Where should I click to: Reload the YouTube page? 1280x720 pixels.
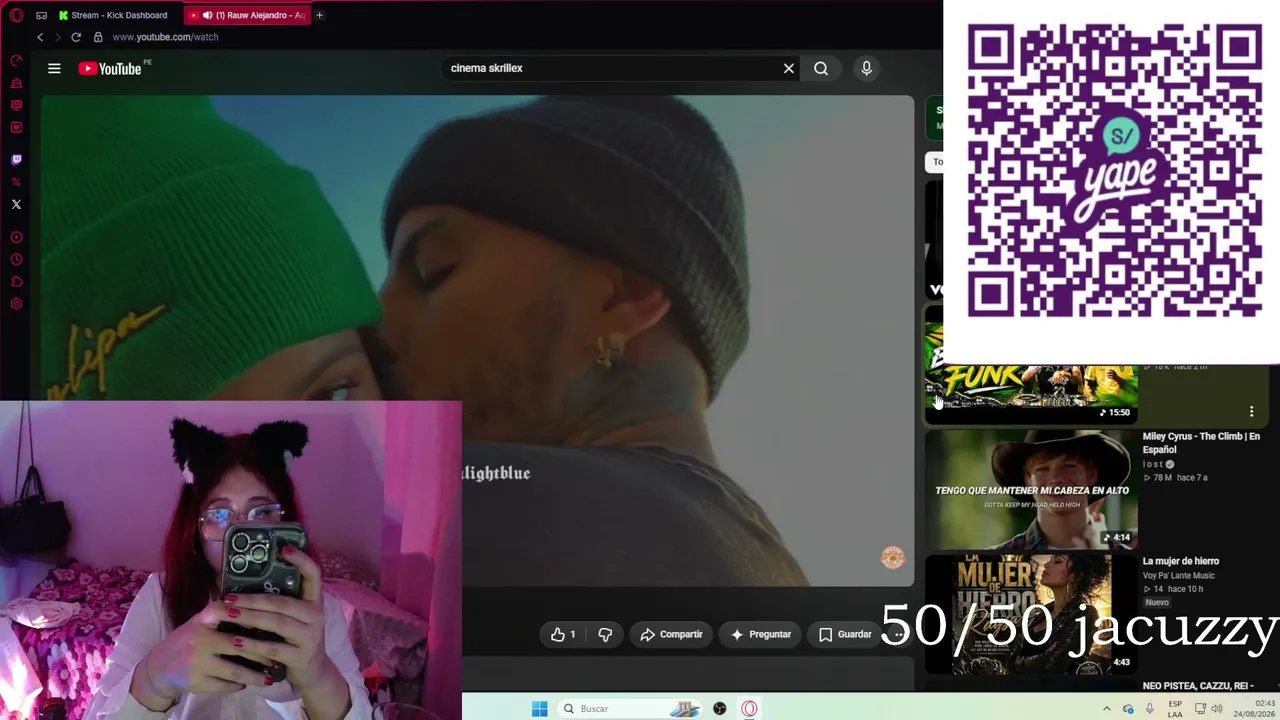point(75,37)
